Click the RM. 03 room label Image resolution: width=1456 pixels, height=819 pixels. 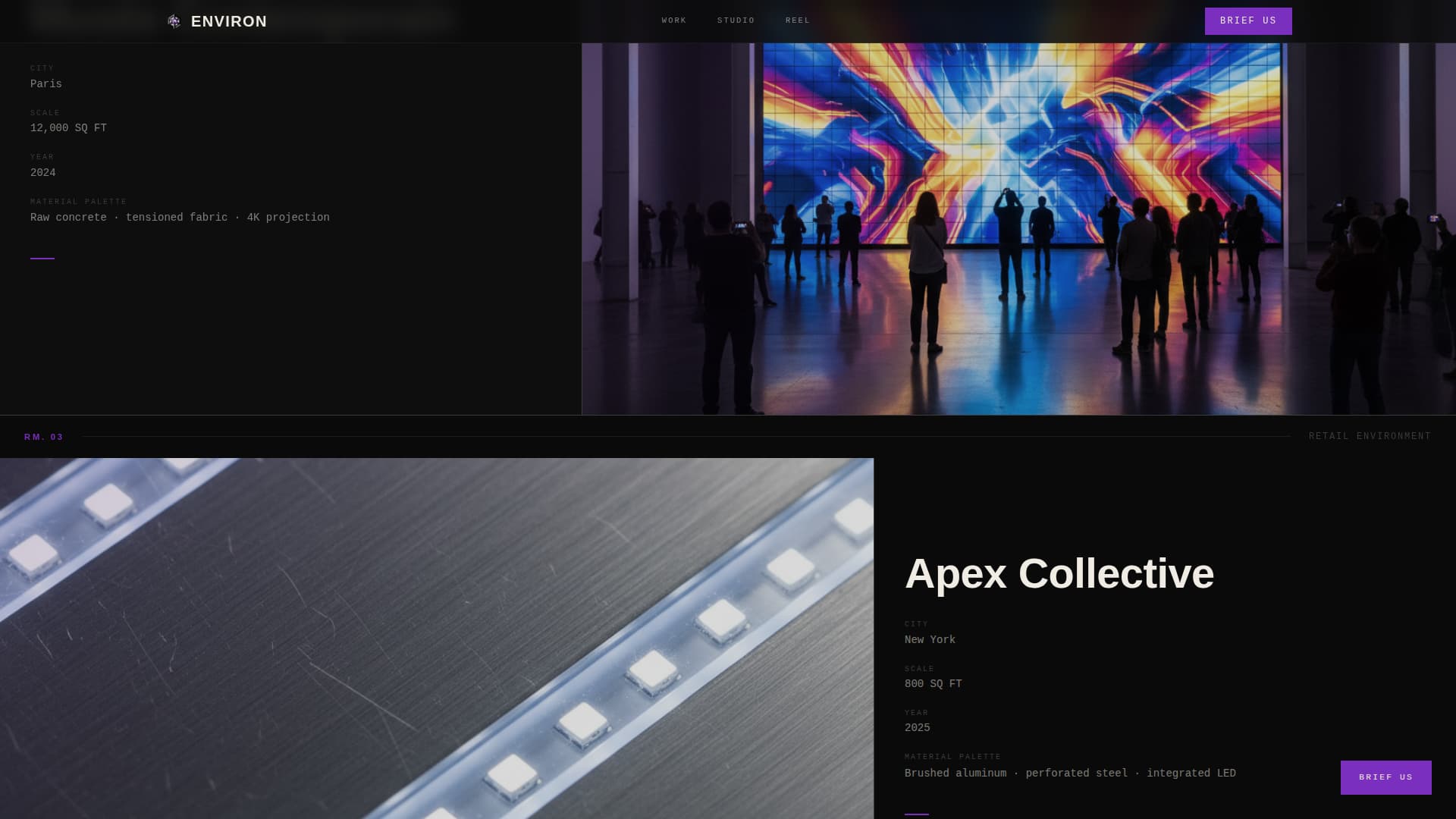44,437
